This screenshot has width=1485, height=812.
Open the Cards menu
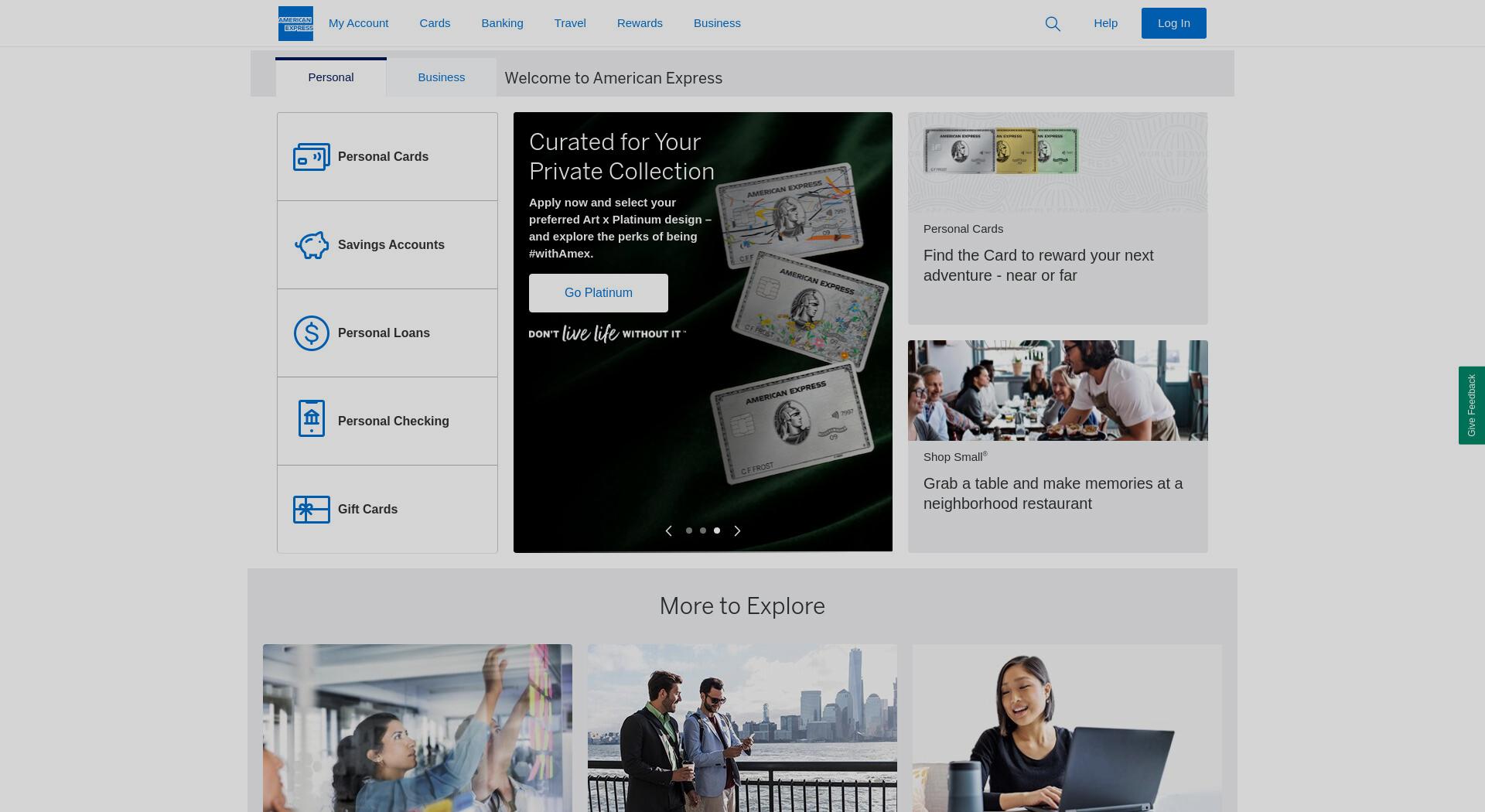point(435,23)
